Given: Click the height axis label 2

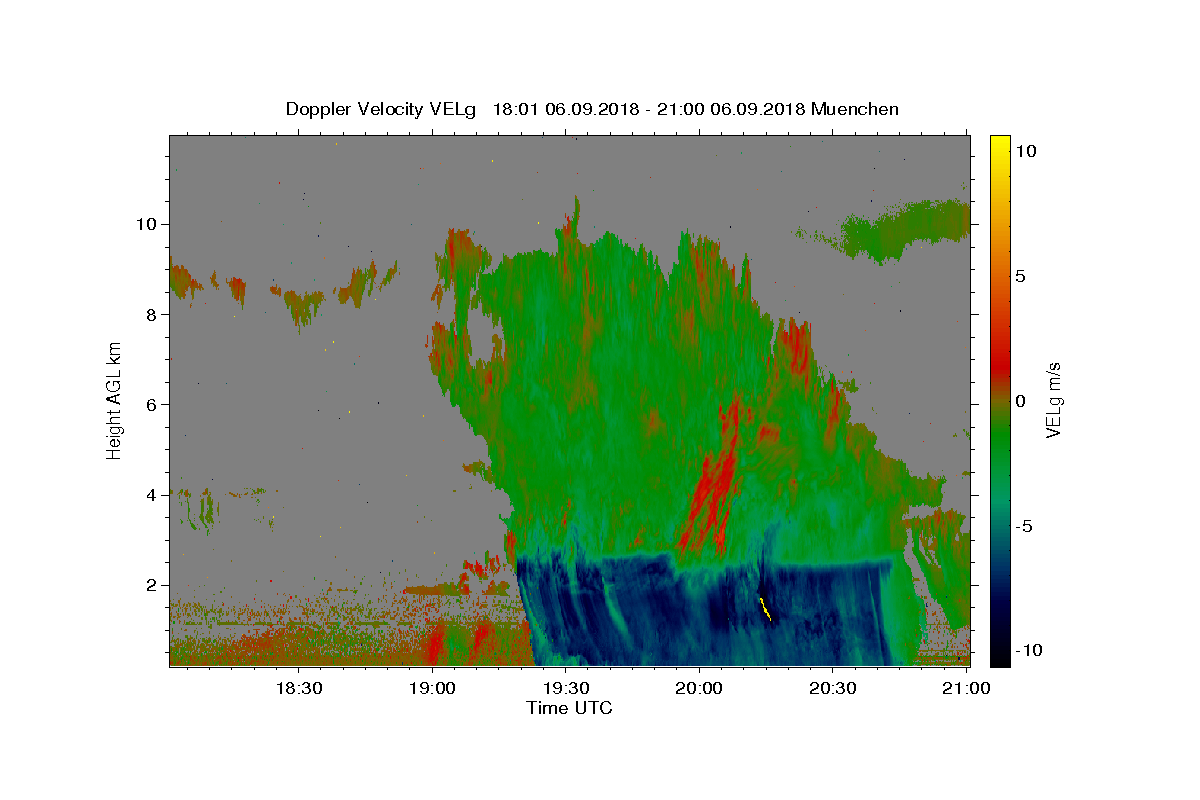Looking at the screenshot, I should (153, 585).
